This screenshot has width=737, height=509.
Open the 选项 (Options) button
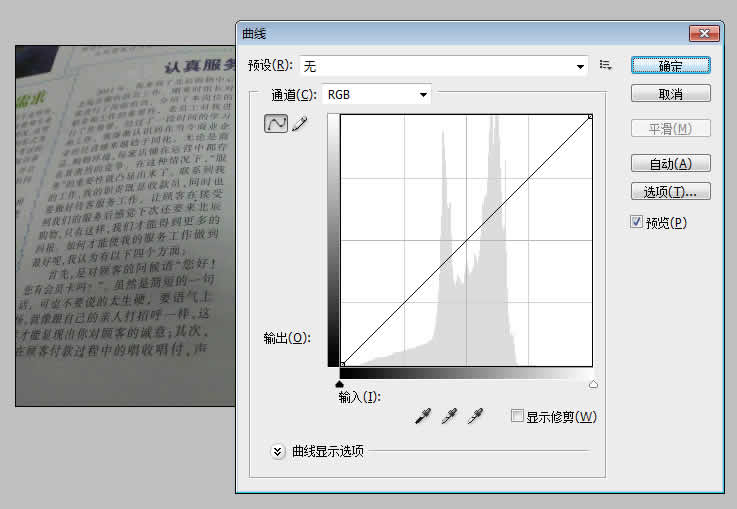point(670,191)
